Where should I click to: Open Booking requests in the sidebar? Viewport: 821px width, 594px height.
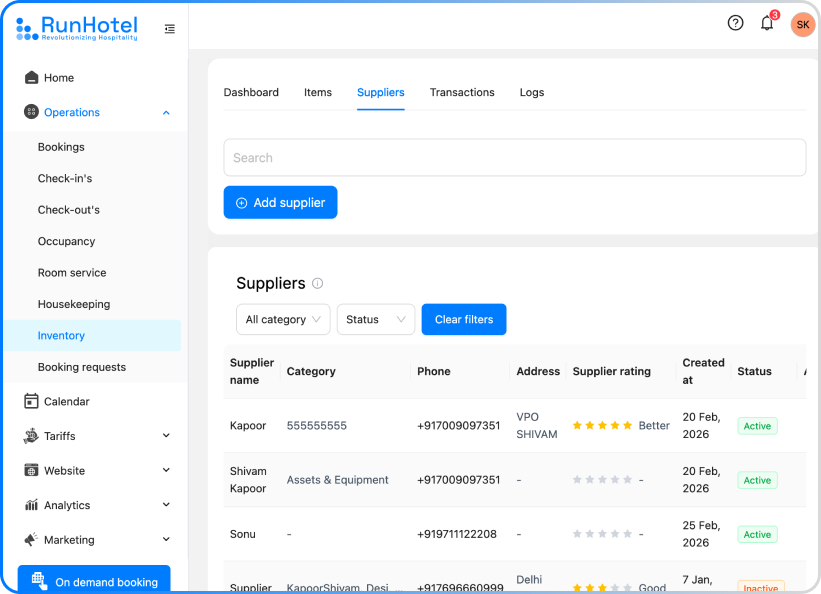tap(82, 367)
